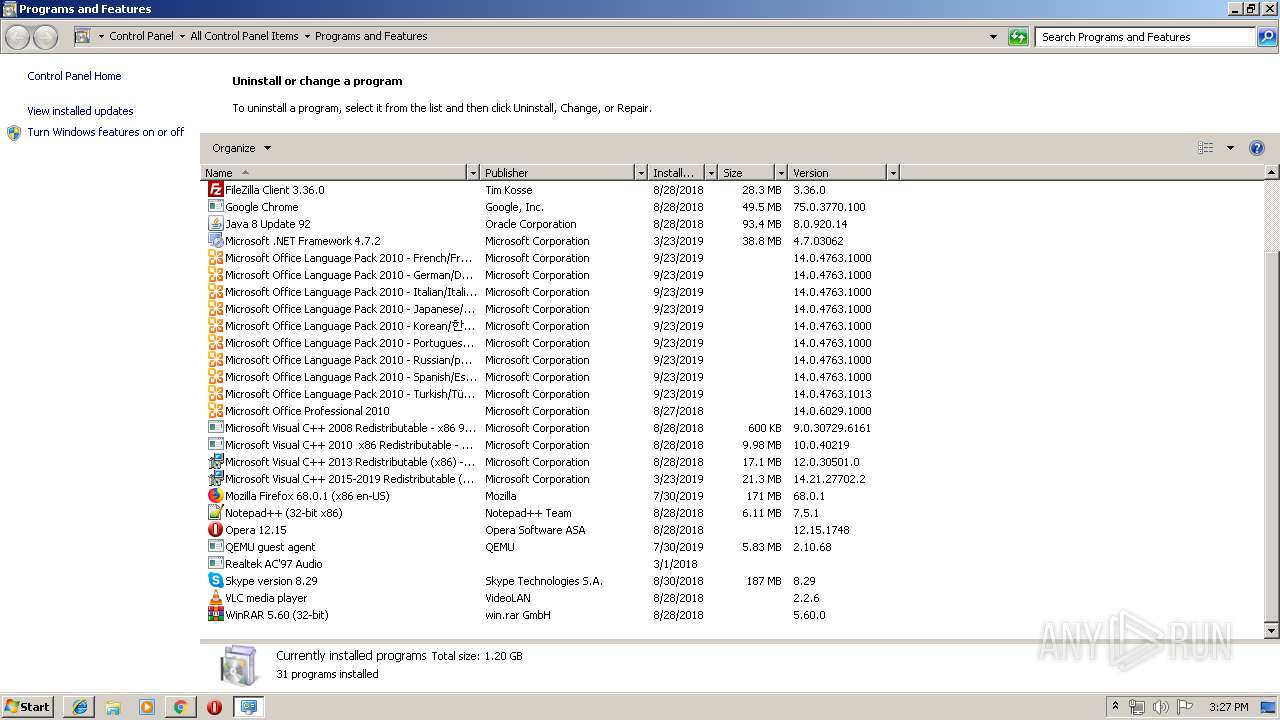Click the VLC media player cone icon
Viewport: 1280px width, 720px height.
215,597
